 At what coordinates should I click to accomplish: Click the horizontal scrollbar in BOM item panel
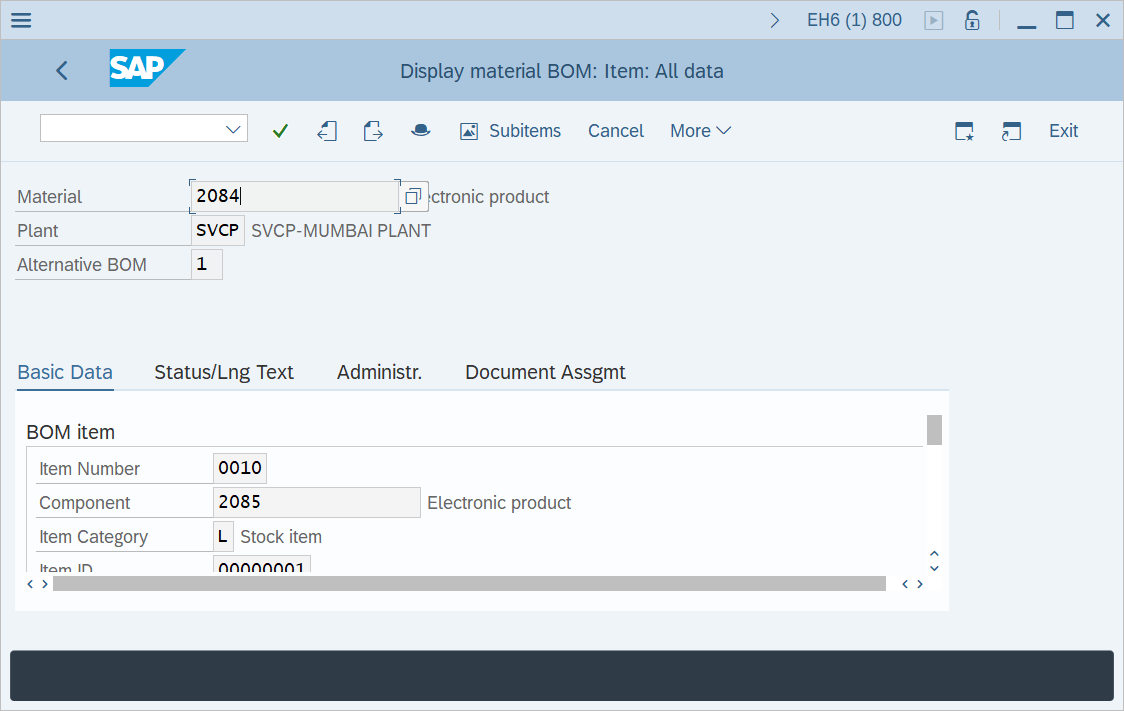(469, 583)
